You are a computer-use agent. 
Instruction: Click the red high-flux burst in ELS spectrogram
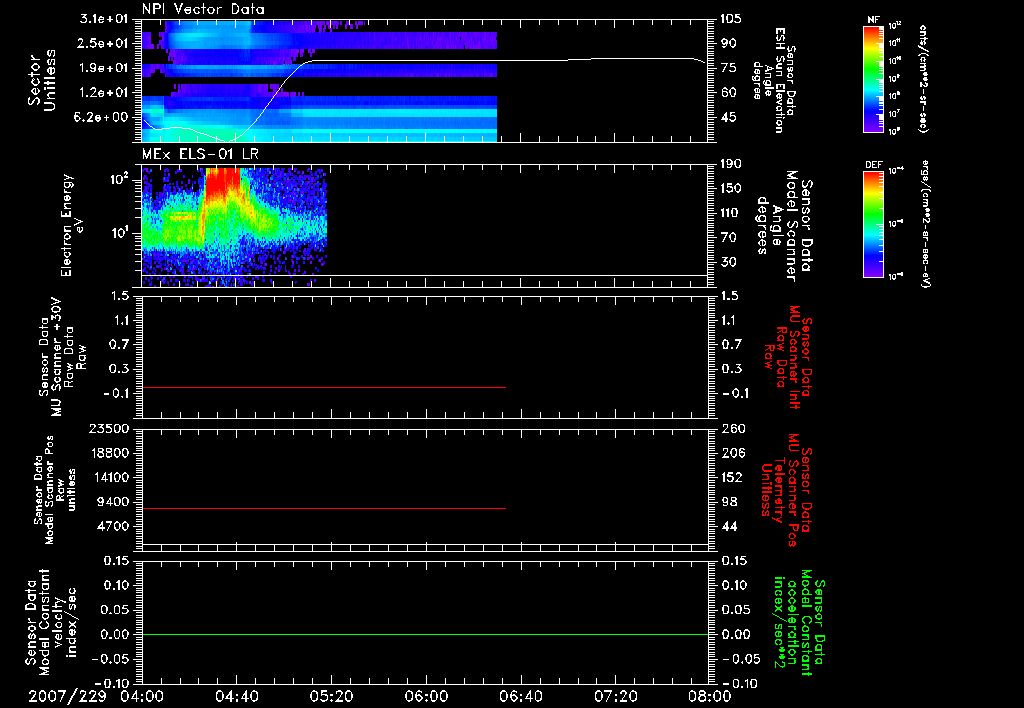[223, 184]
